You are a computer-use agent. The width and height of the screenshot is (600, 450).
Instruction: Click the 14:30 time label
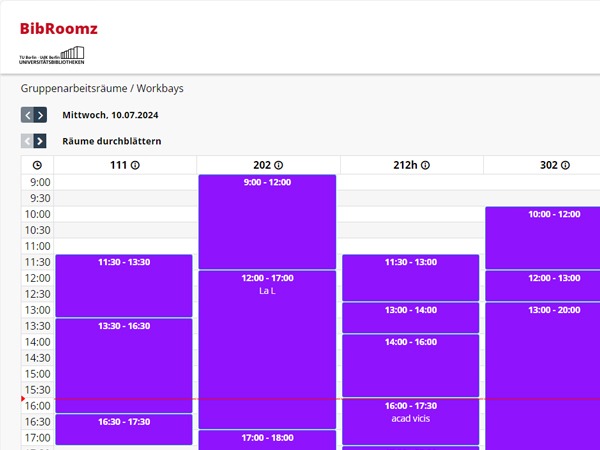click(x=38, y=358)
